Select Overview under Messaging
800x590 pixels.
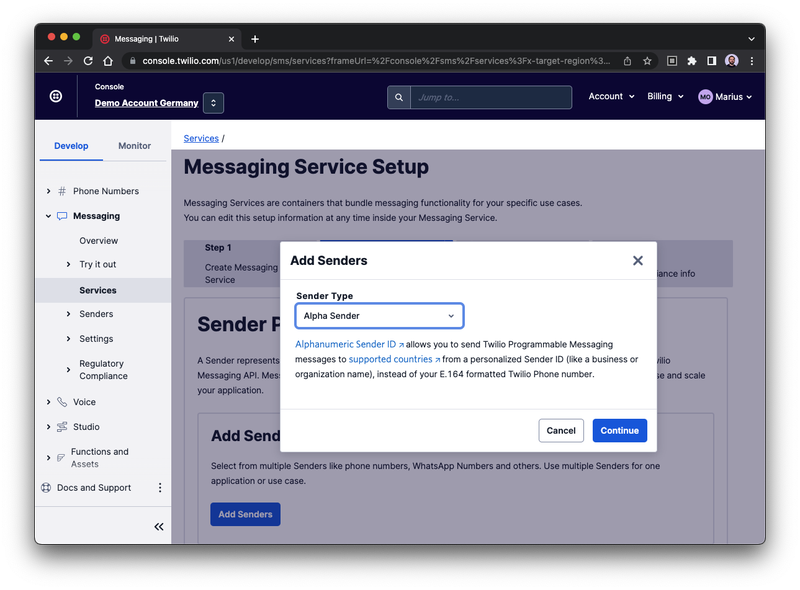pos(99,241)
